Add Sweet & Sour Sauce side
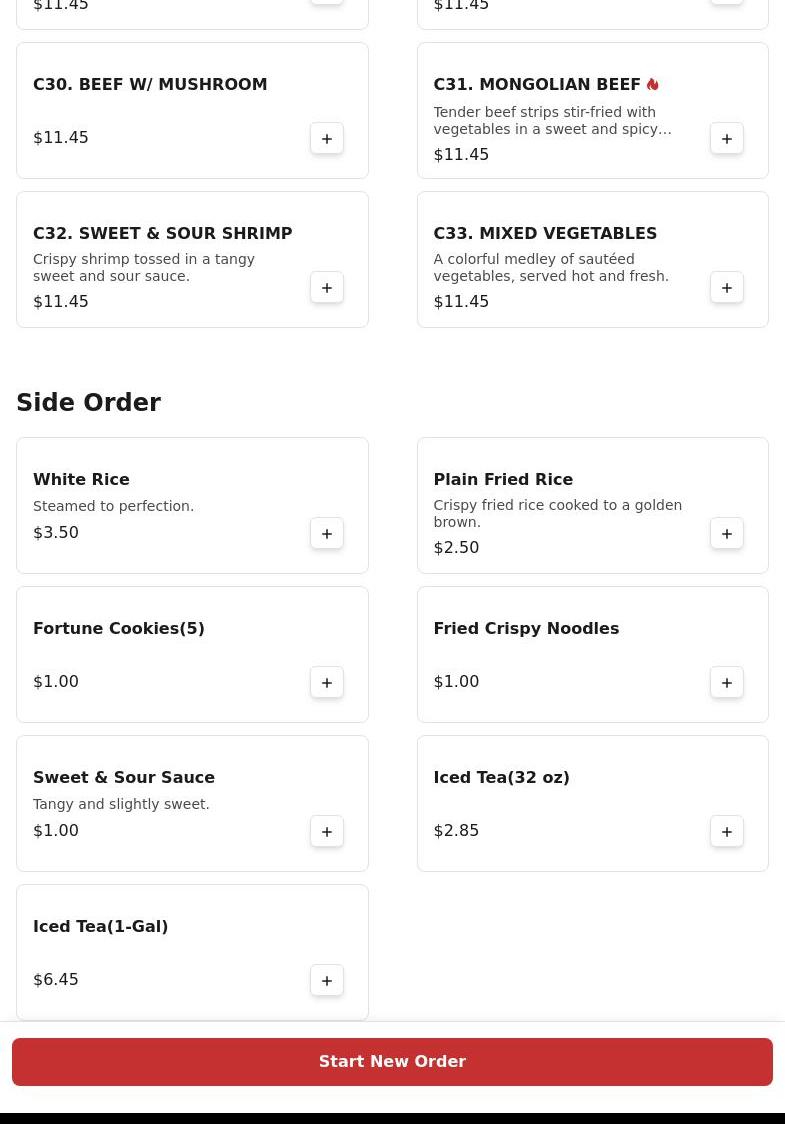Viewport: 785px width, 1124px height. coord(327,831)
